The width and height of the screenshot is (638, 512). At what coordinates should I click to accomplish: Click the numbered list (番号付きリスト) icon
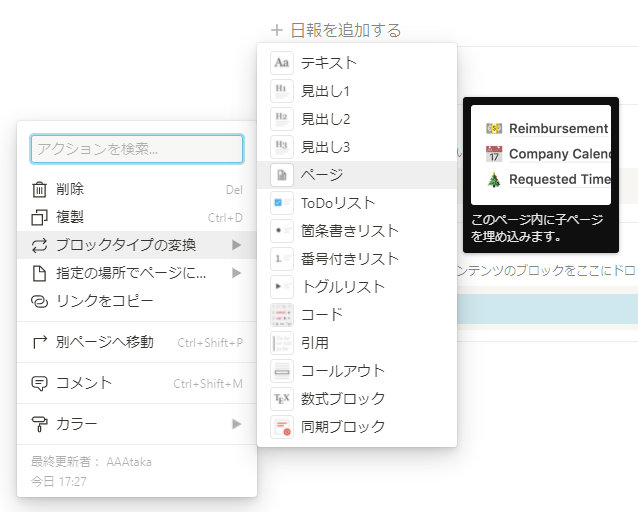(x=282, y=259)
